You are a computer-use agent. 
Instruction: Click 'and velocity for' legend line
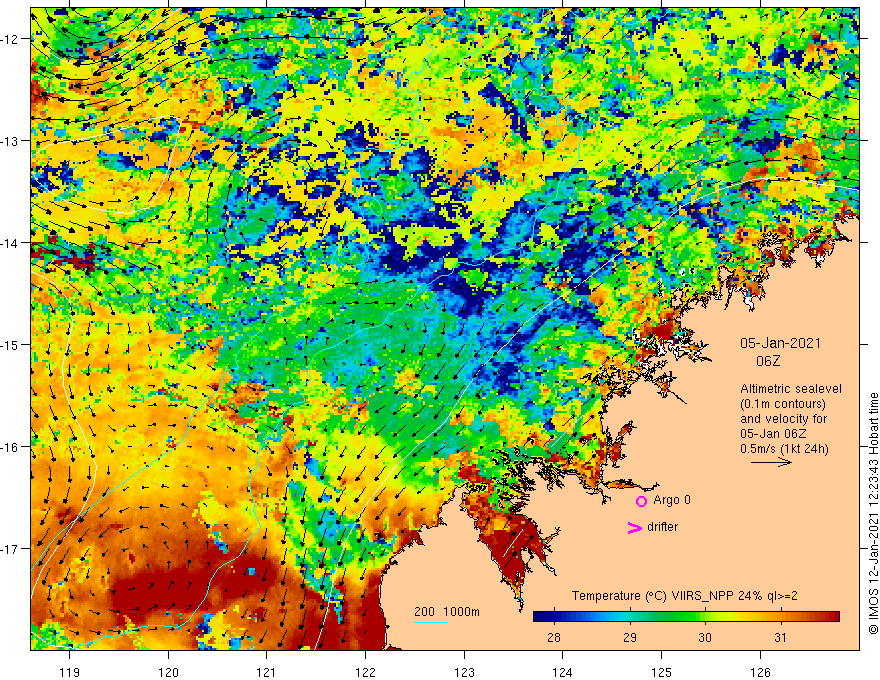tap(783, 419)
